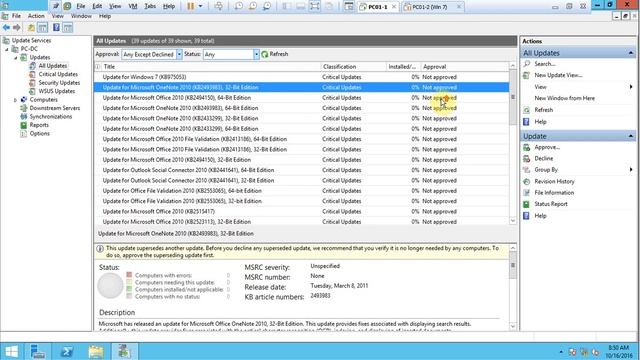Open File Explorer from the taskbar
The width and height of the screenshot is (640, 360).
[x=96, y=351]
